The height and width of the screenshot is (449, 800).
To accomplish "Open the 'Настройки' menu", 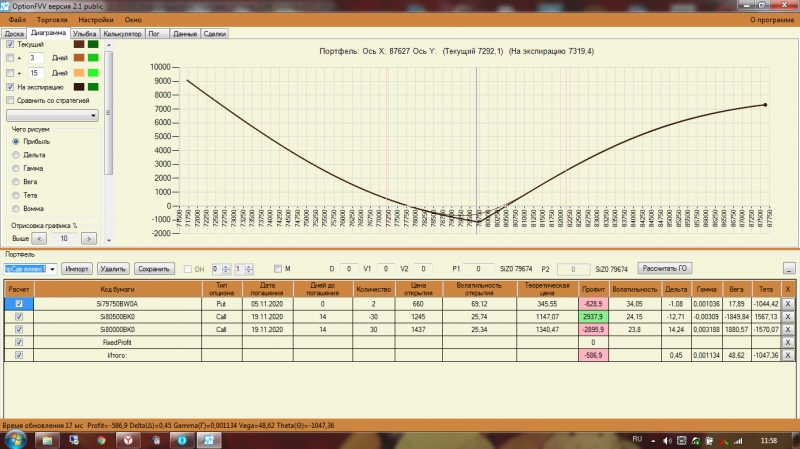I will click(x=96, y=20).
